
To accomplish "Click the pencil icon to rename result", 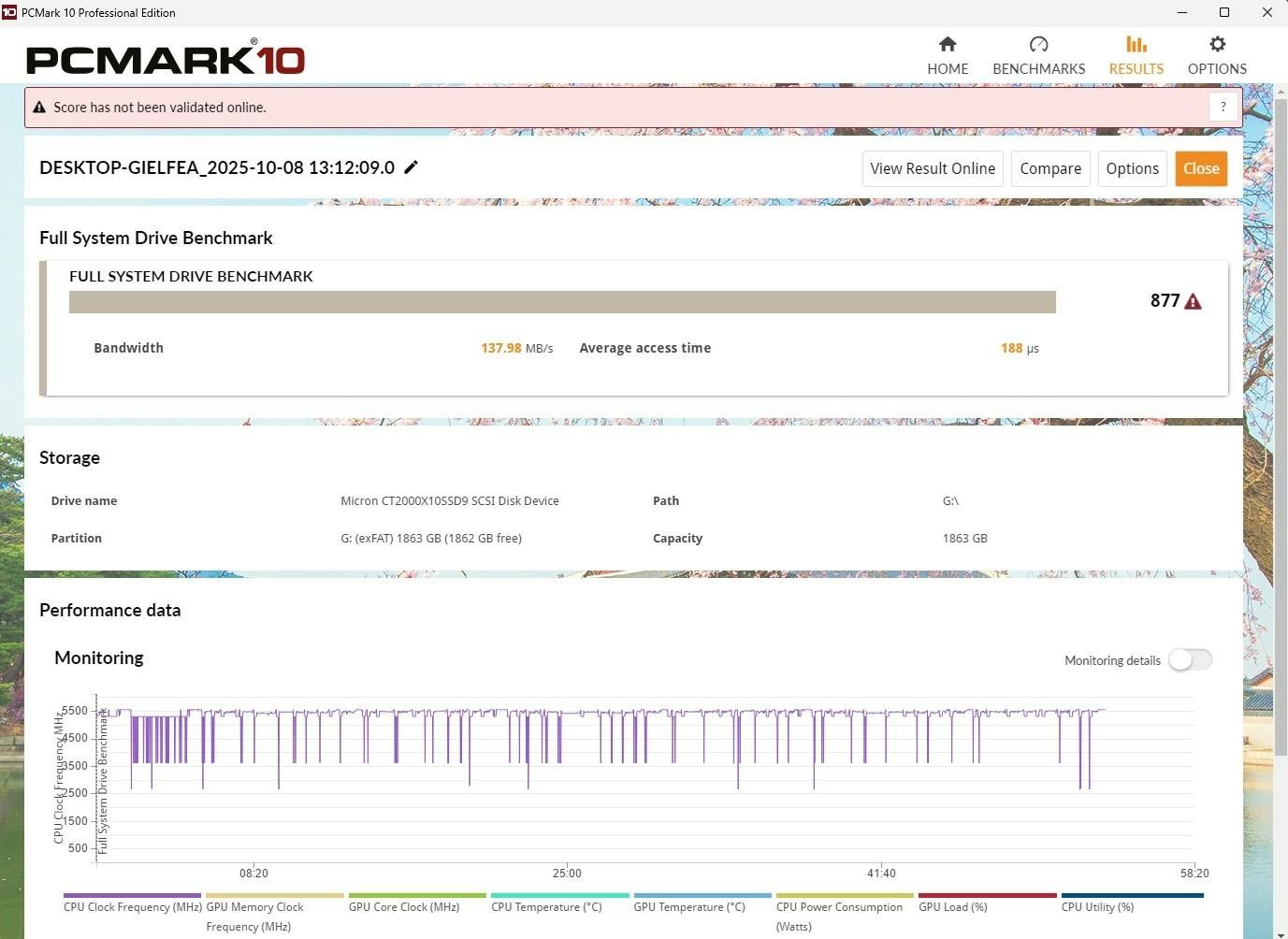I will 411,167.
